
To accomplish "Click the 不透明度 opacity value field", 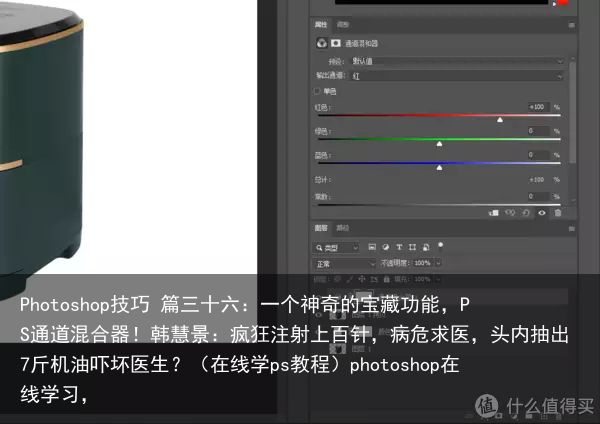I will click(x=422, y=263).
